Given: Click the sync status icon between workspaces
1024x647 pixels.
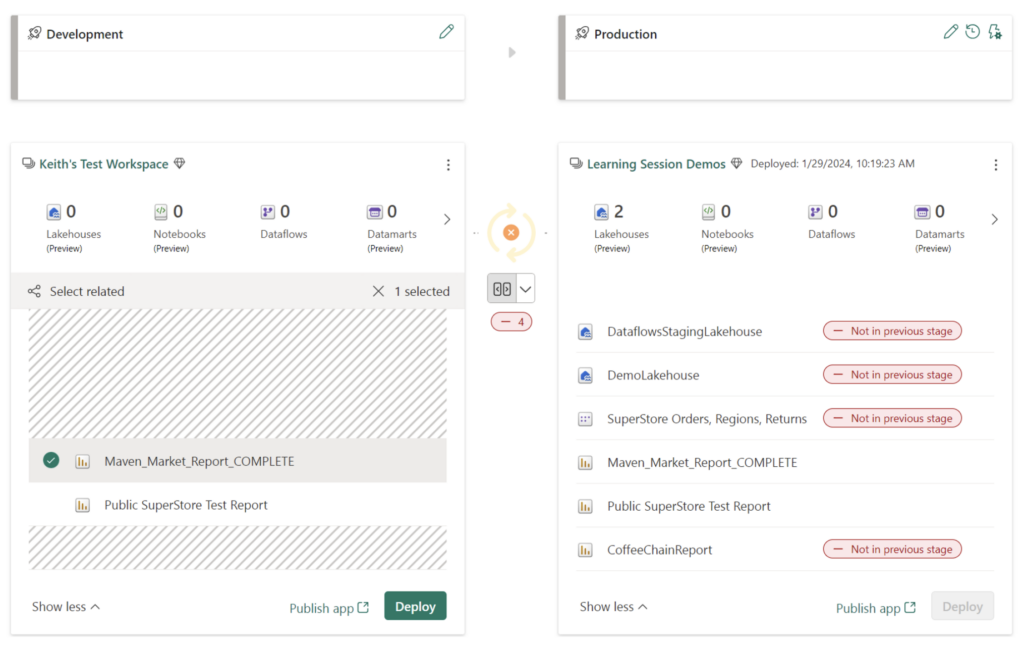Looking at the screenshot, I should coord(511,231).
